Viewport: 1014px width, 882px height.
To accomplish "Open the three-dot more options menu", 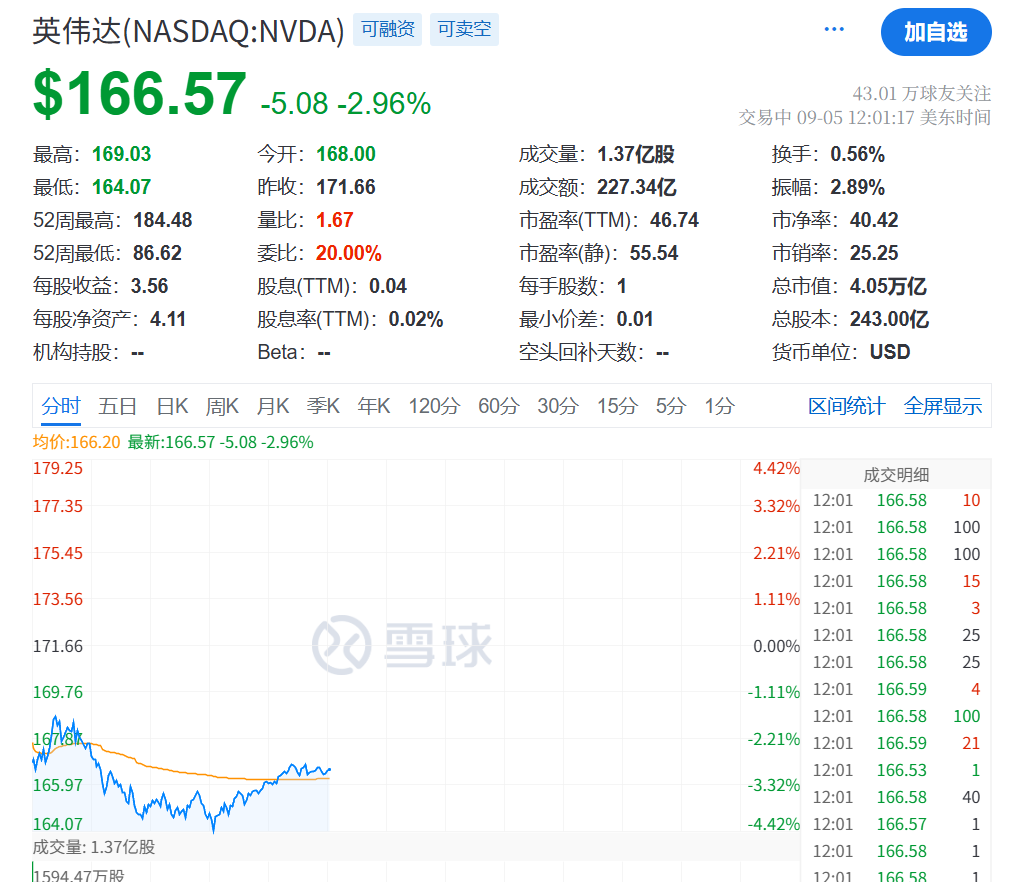I will (x=834, y=29).
